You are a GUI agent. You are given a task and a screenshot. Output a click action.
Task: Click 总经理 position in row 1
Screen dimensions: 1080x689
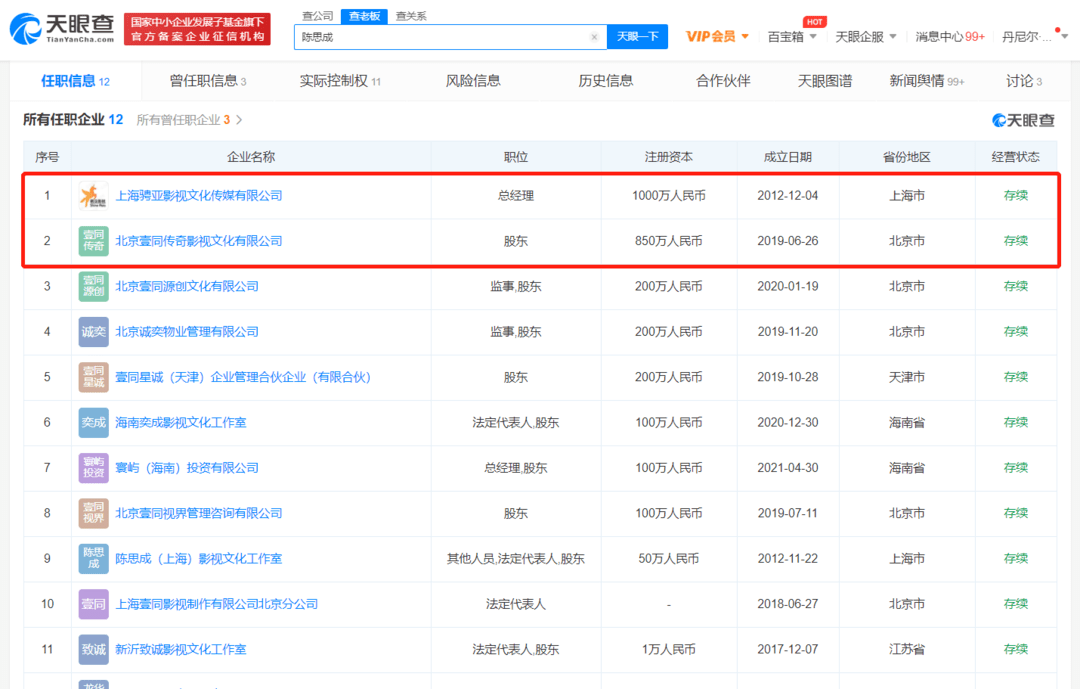click(515, 196)
